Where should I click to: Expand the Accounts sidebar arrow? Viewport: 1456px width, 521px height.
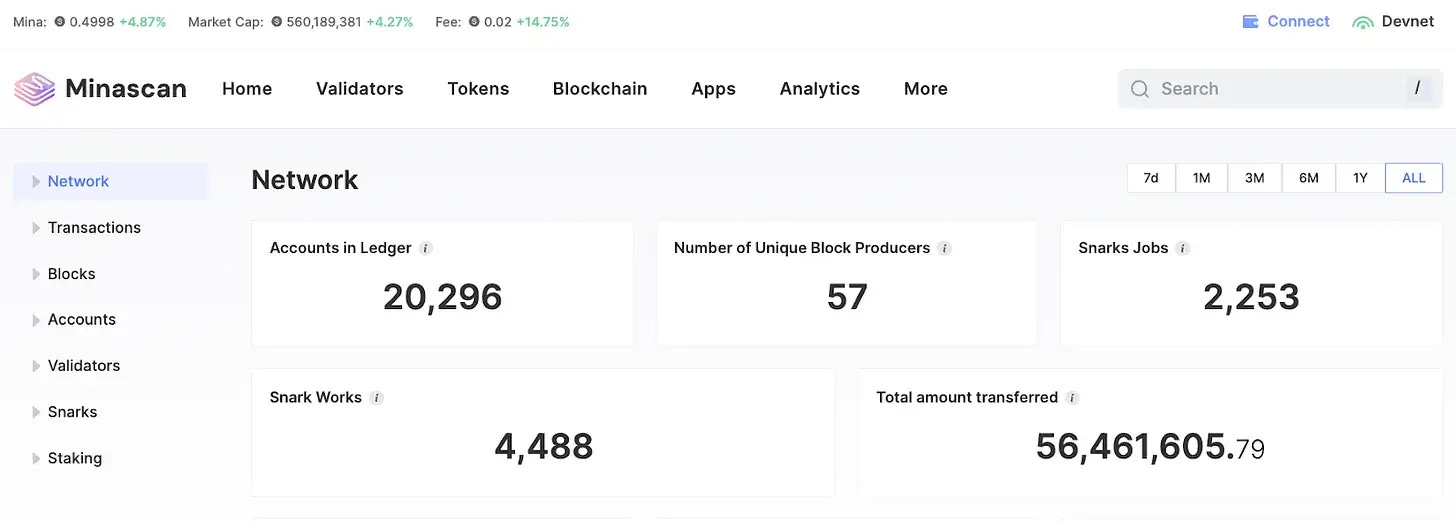point(36,320)
